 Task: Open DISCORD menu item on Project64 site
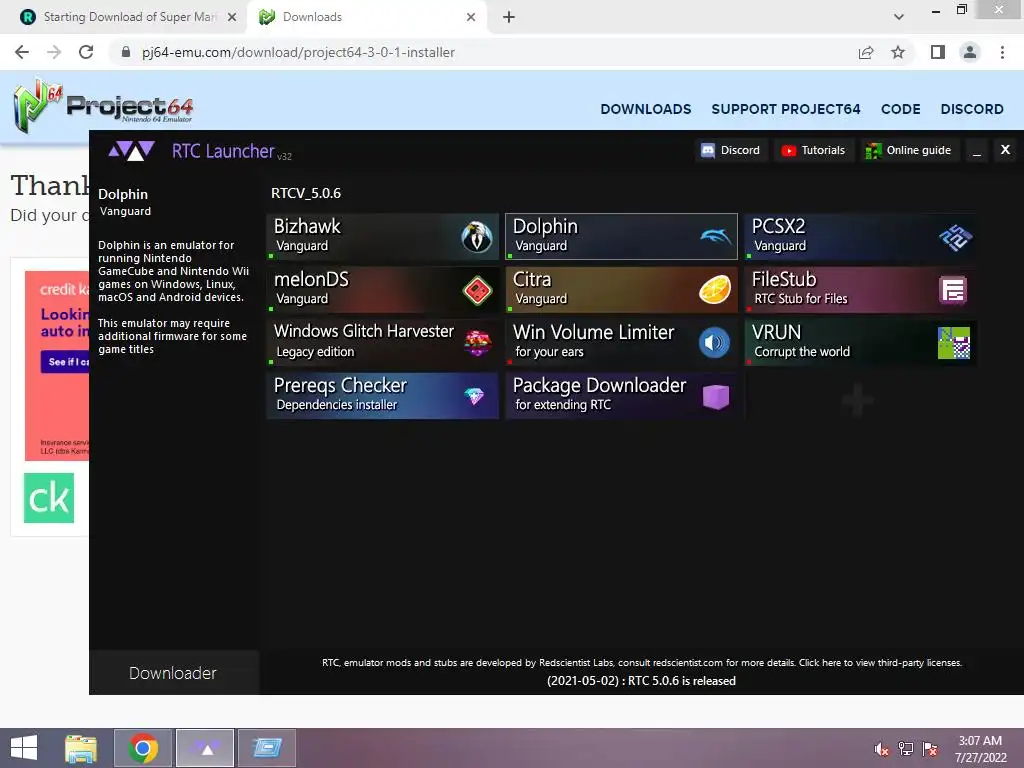click(972, 109)
